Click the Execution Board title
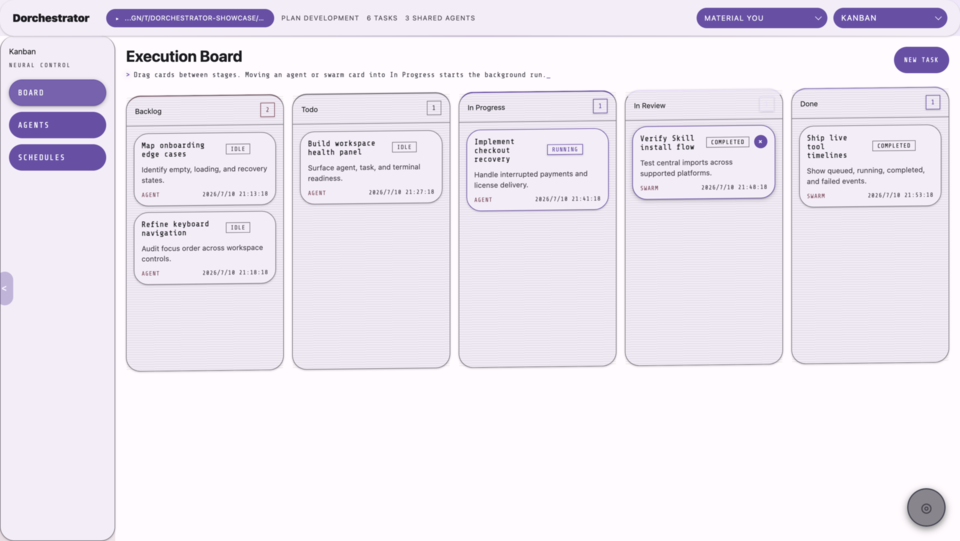960x541 pixels. coord(184,56)
